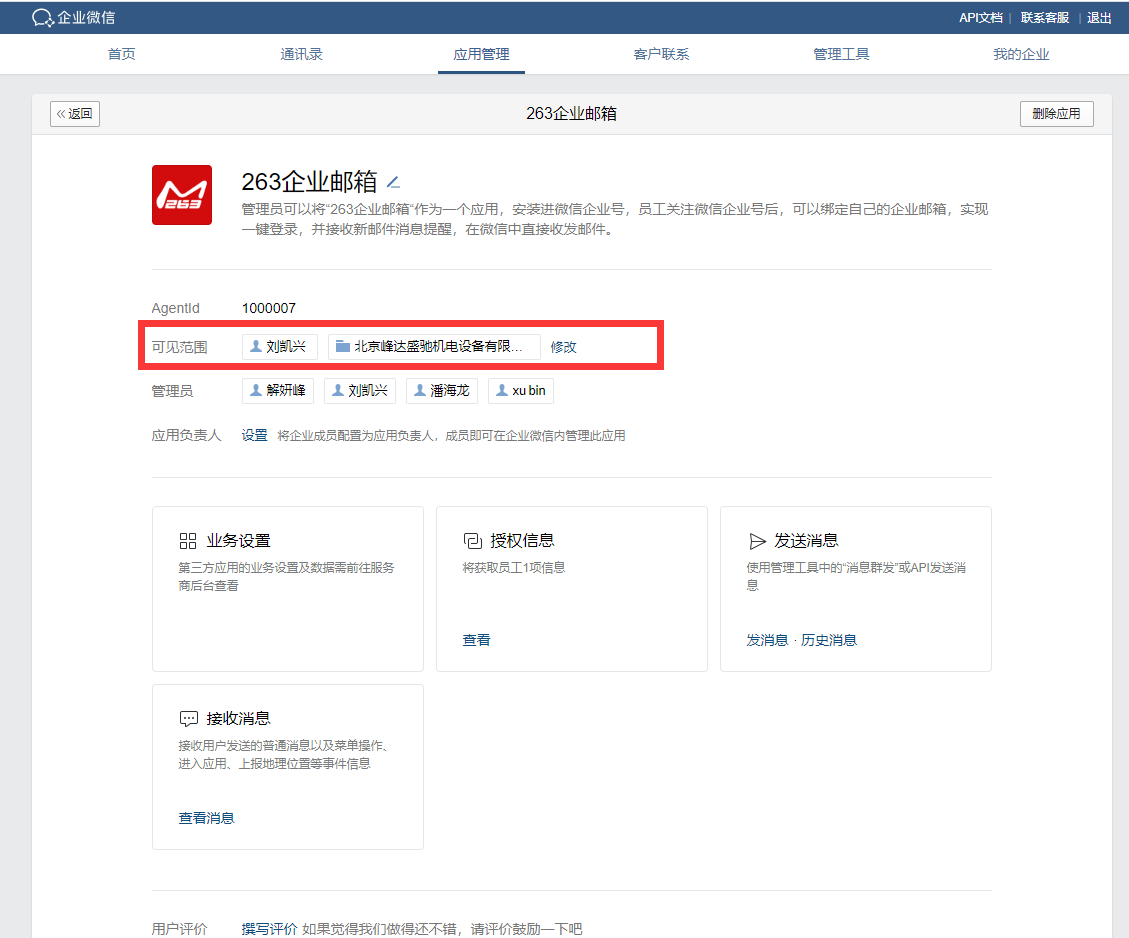This screenshot has width=1129, height=938.
Task: Select the 应用管理 tab
Action: tap(482, 54)
